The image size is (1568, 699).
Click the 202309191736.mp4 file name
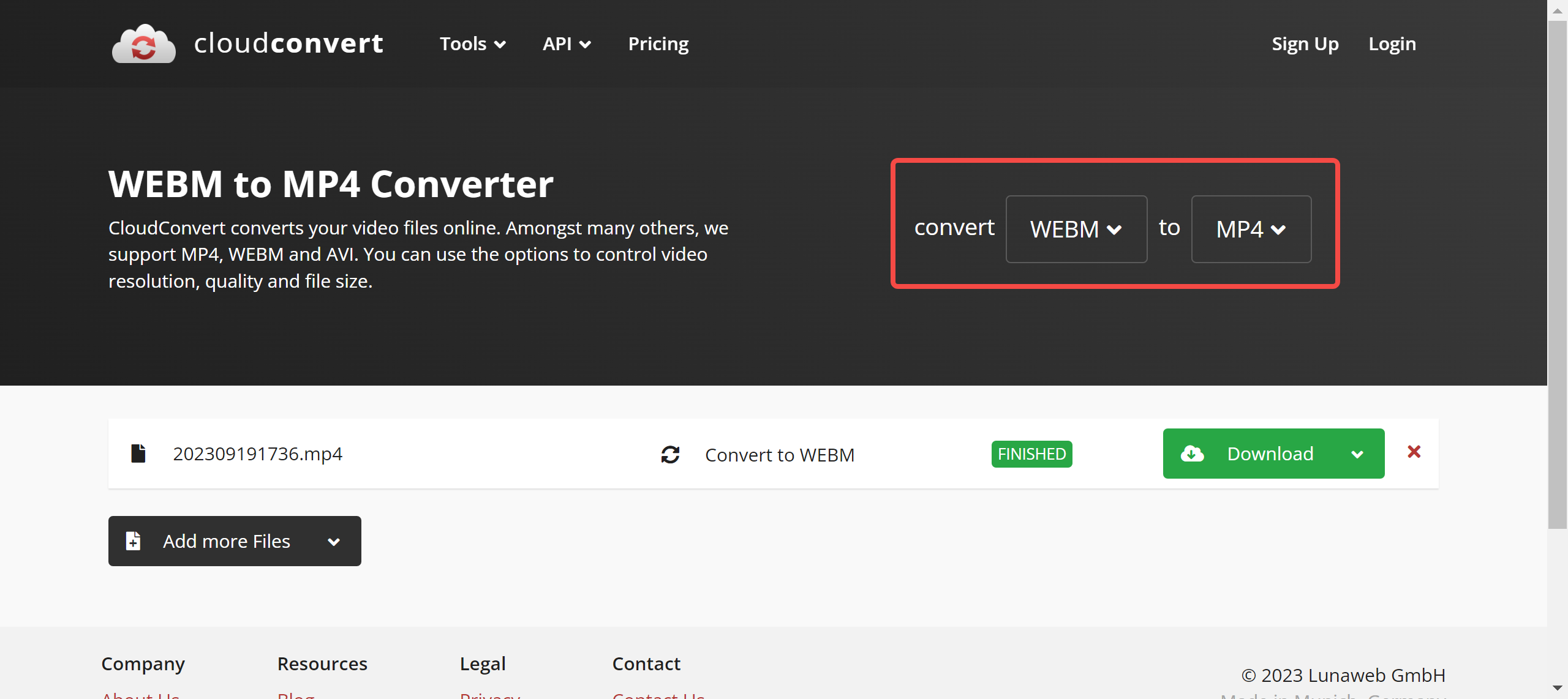(x=257, y=454)
